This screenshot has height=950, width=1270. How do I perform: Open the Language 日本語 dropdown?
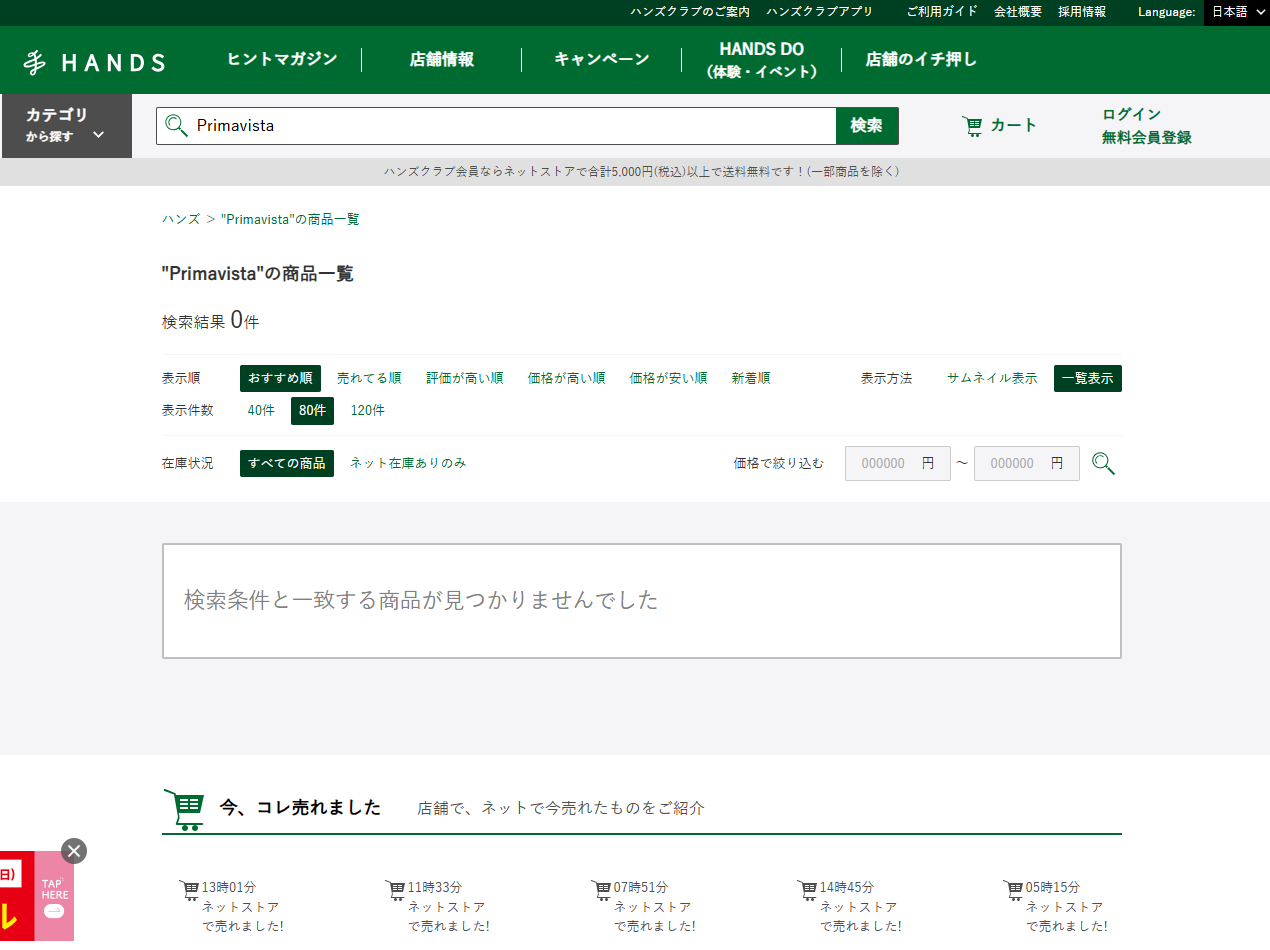click(x=1237, y=12)
